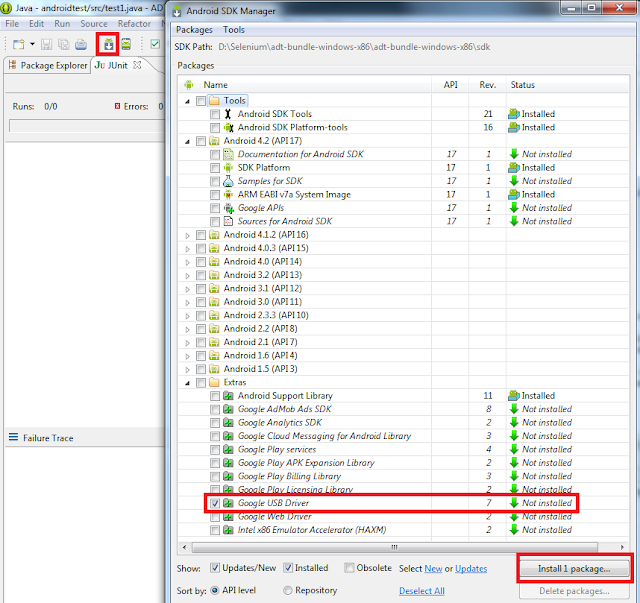640x603 pixels.
Task: Expand the Android 3.2 (API 13) group
Action: click(187, 276)
